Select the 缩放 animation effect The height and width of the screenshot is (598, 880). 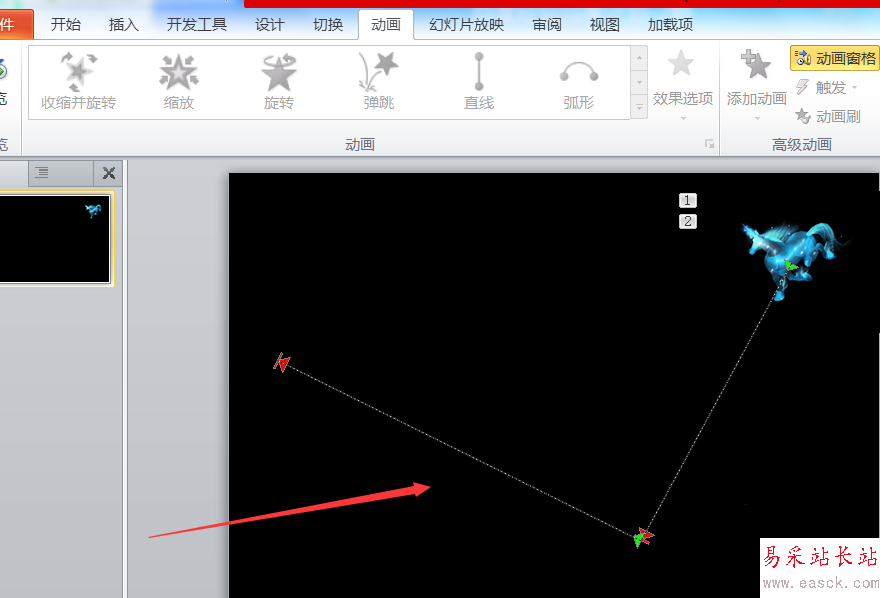coord(178,82)
